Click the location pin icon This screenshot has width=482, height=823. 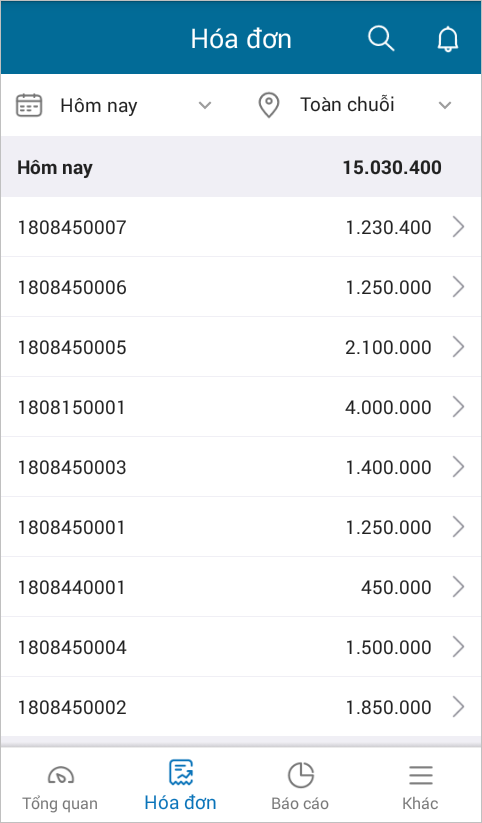[269, 105]
